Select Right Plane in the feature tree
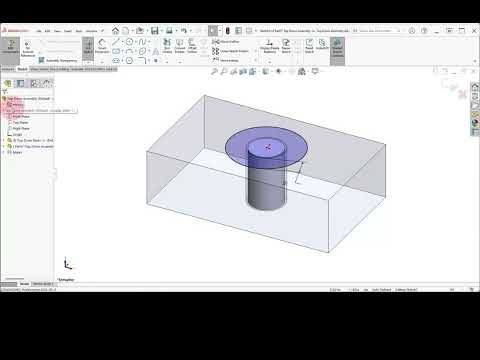This screenshot has width=480, height=360. [x=19, y=128]
